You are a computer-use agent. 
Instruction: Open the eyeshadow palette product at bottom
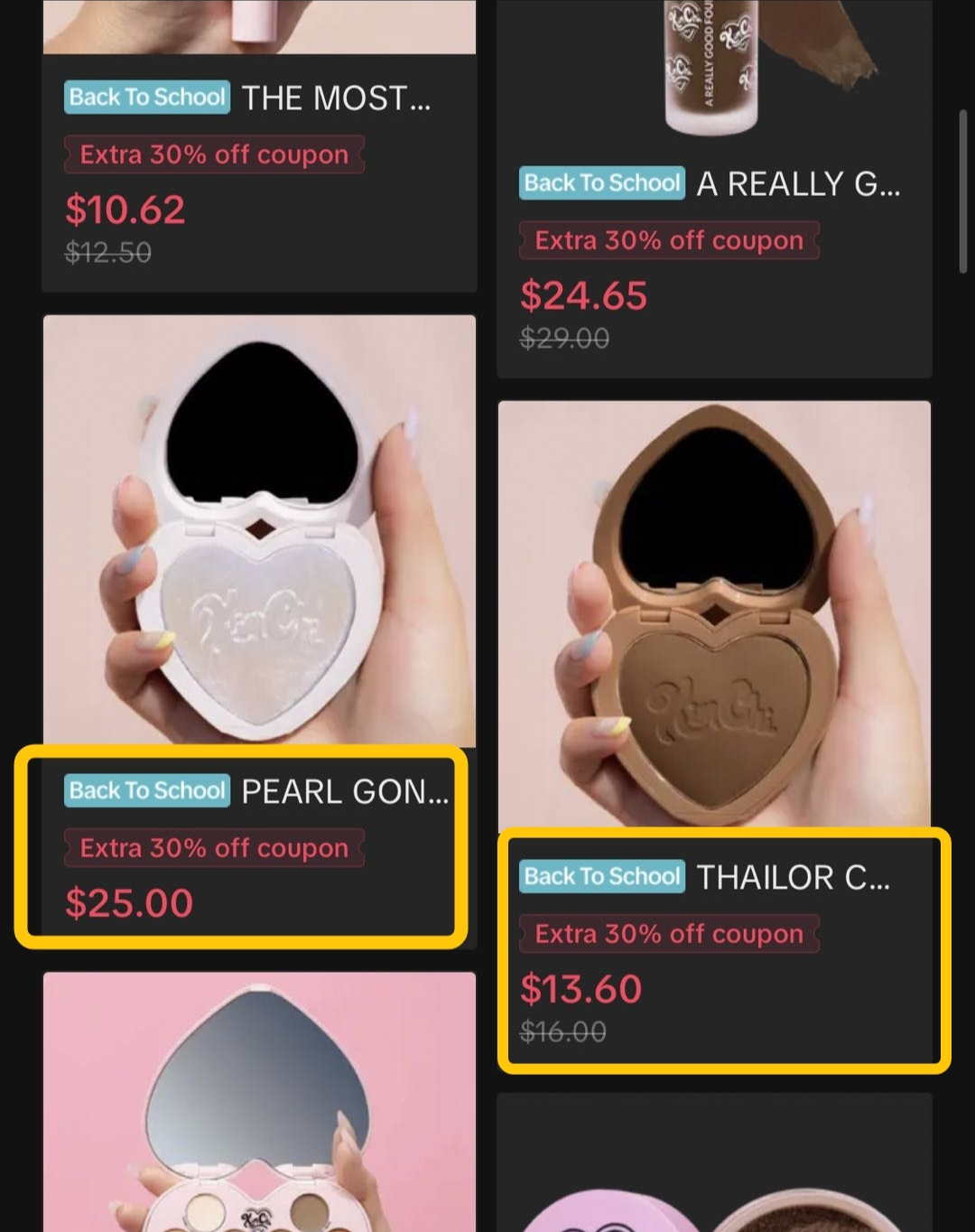[259, 1102]
